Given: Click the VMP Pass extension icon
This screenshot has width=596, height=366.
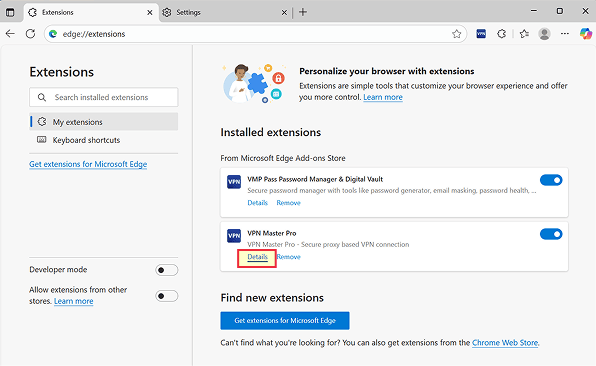Looking at the screenshot, I should [234, 182].
